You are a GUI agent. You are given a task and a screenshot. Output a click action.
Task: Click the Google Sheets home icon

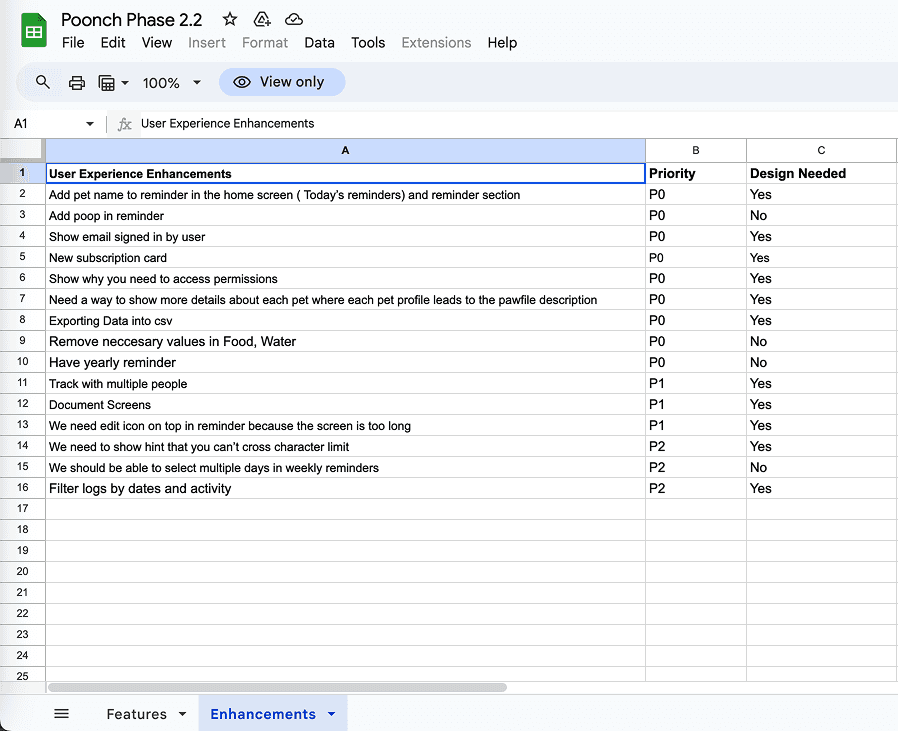pyautogui.click(x=34, y=30)
